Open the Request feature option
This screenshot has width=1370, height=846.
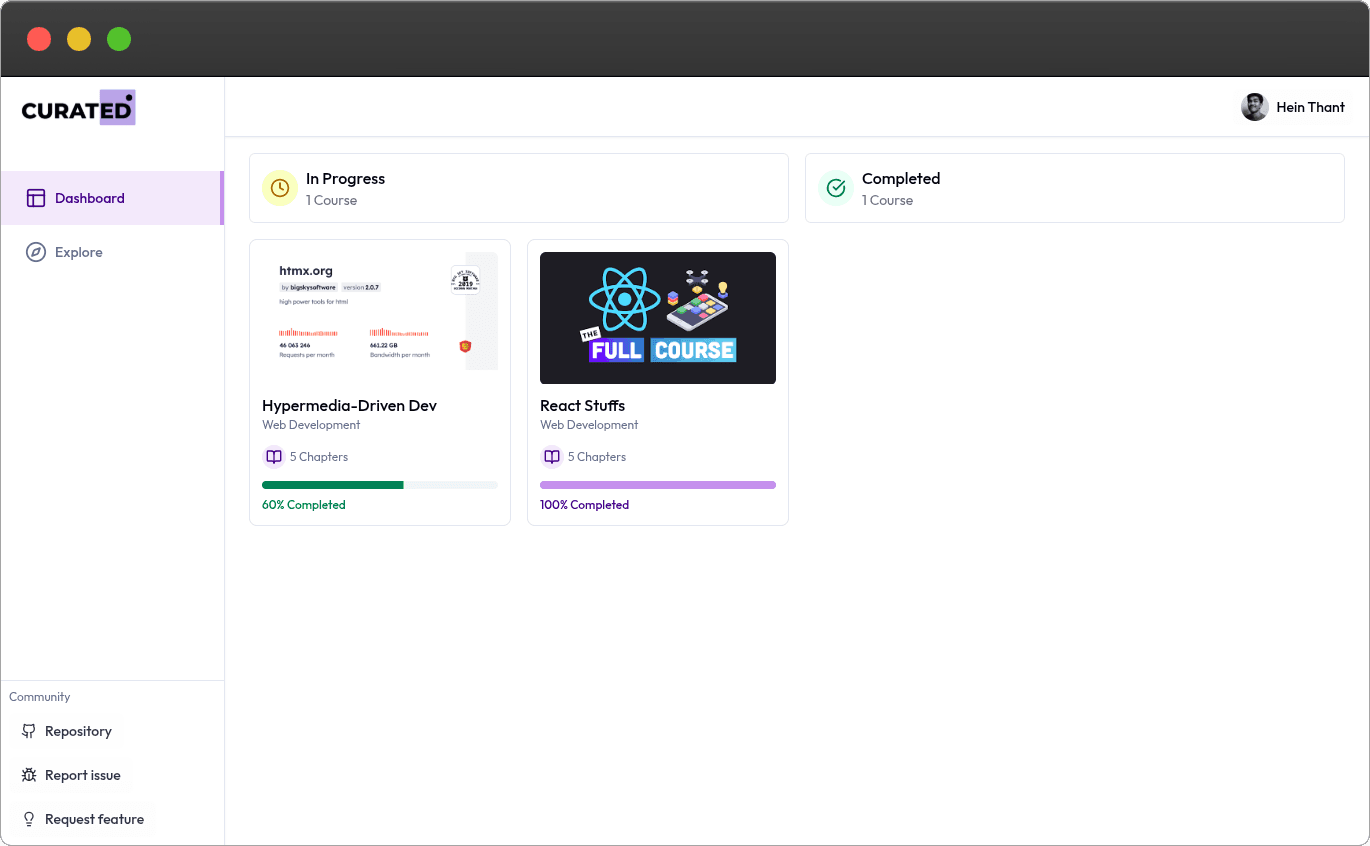click(93, 819)
